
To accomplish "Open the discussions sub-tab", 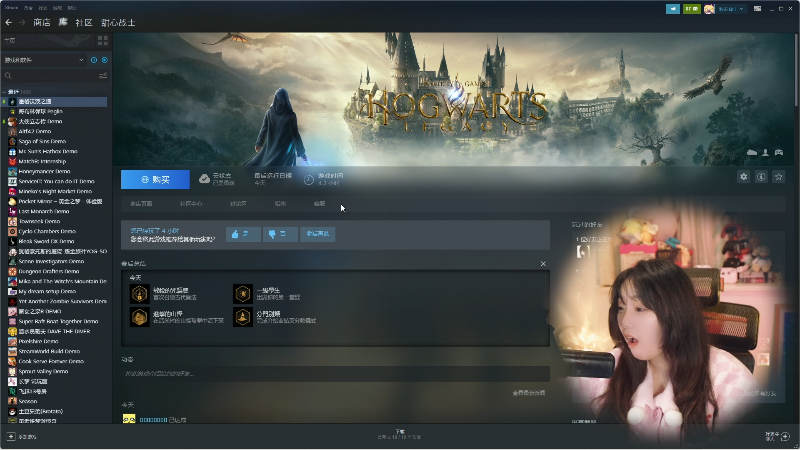I will (238, 204).
